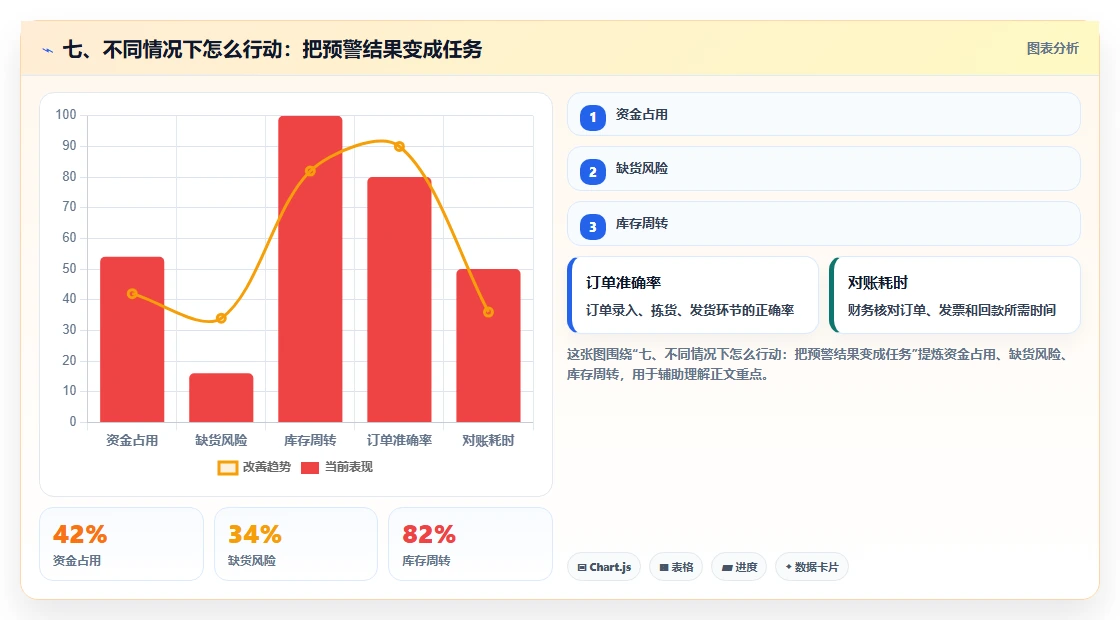Screen dimensions: 1120x620
Task: Select the 表格 tag chip
Action: tap(676, 567)
